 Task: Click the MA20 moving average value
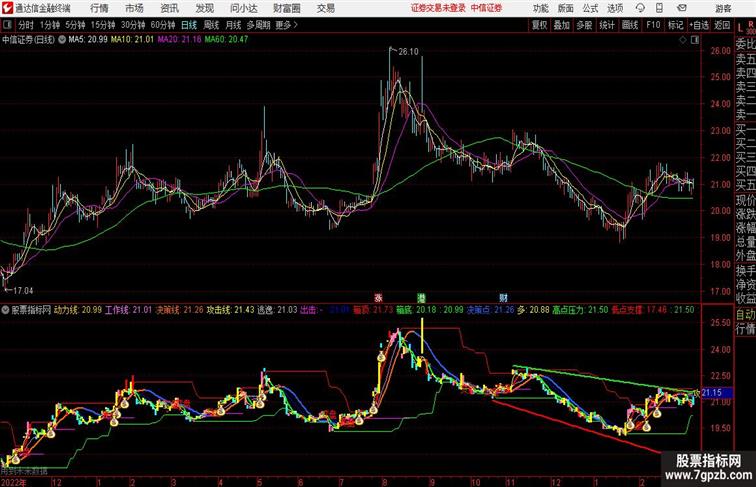coord(179,40)
